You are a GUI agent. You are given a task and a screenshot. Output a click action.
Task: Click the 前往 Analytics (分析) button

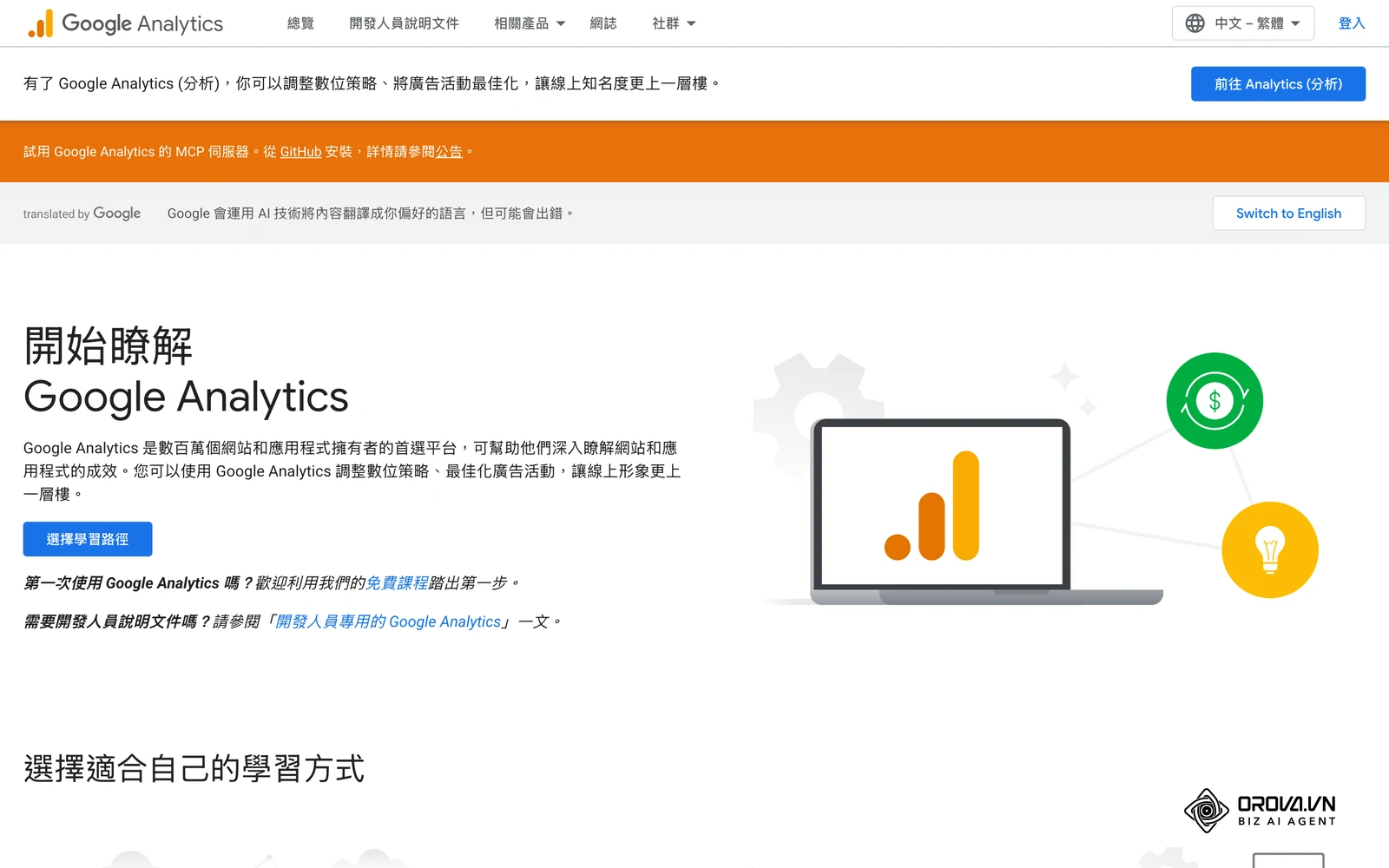pyautogui.click(x=1278, y=84)
